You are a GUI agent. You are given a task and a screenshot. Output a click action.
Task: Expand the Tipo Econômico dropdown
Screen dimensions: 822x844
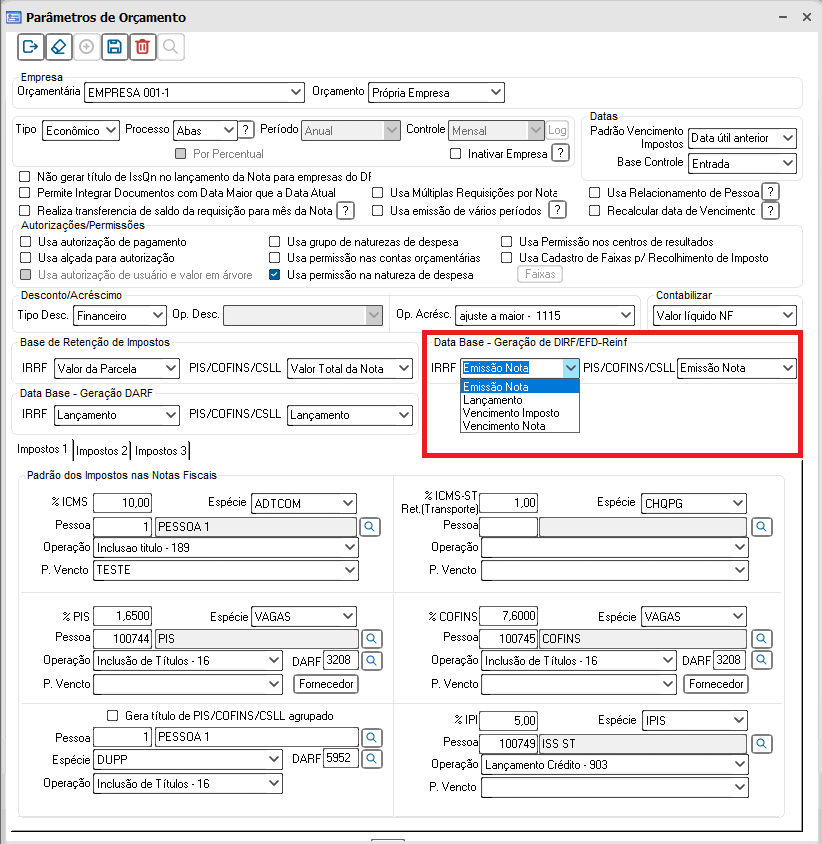pos(81,130)
